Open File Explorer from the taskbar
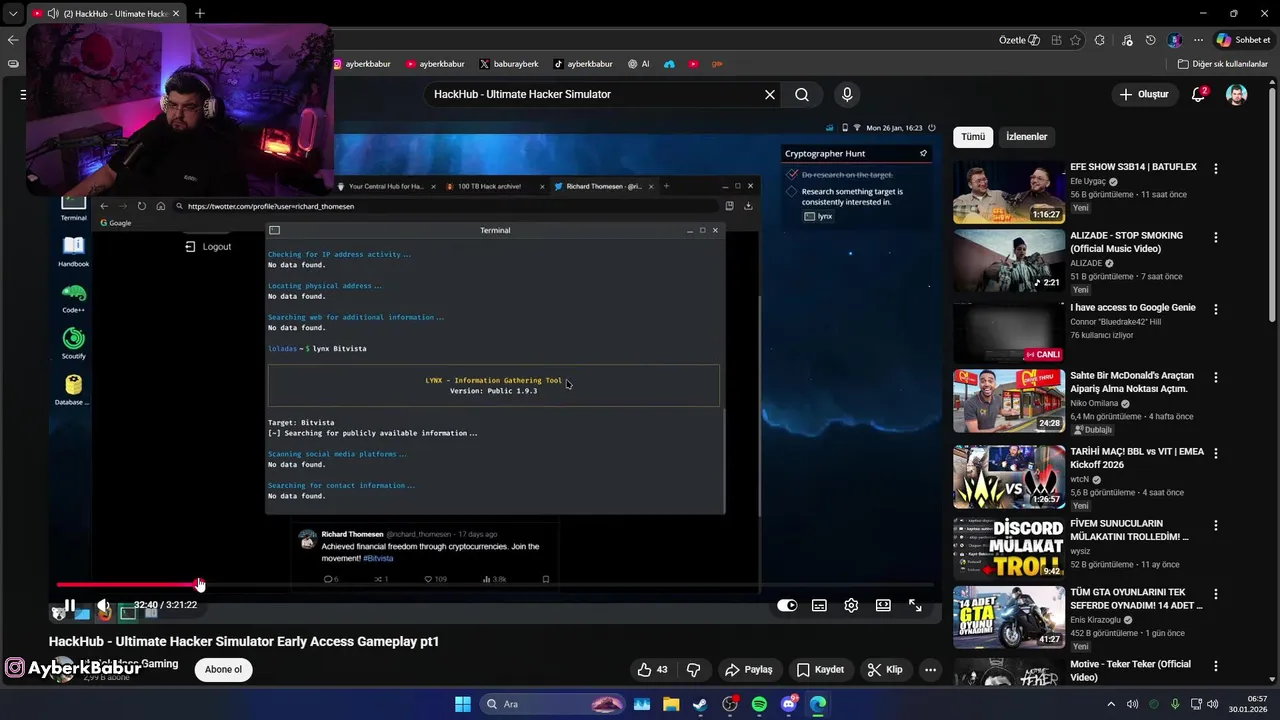This screenshot has height=720, width=1280. coord(671,704)
